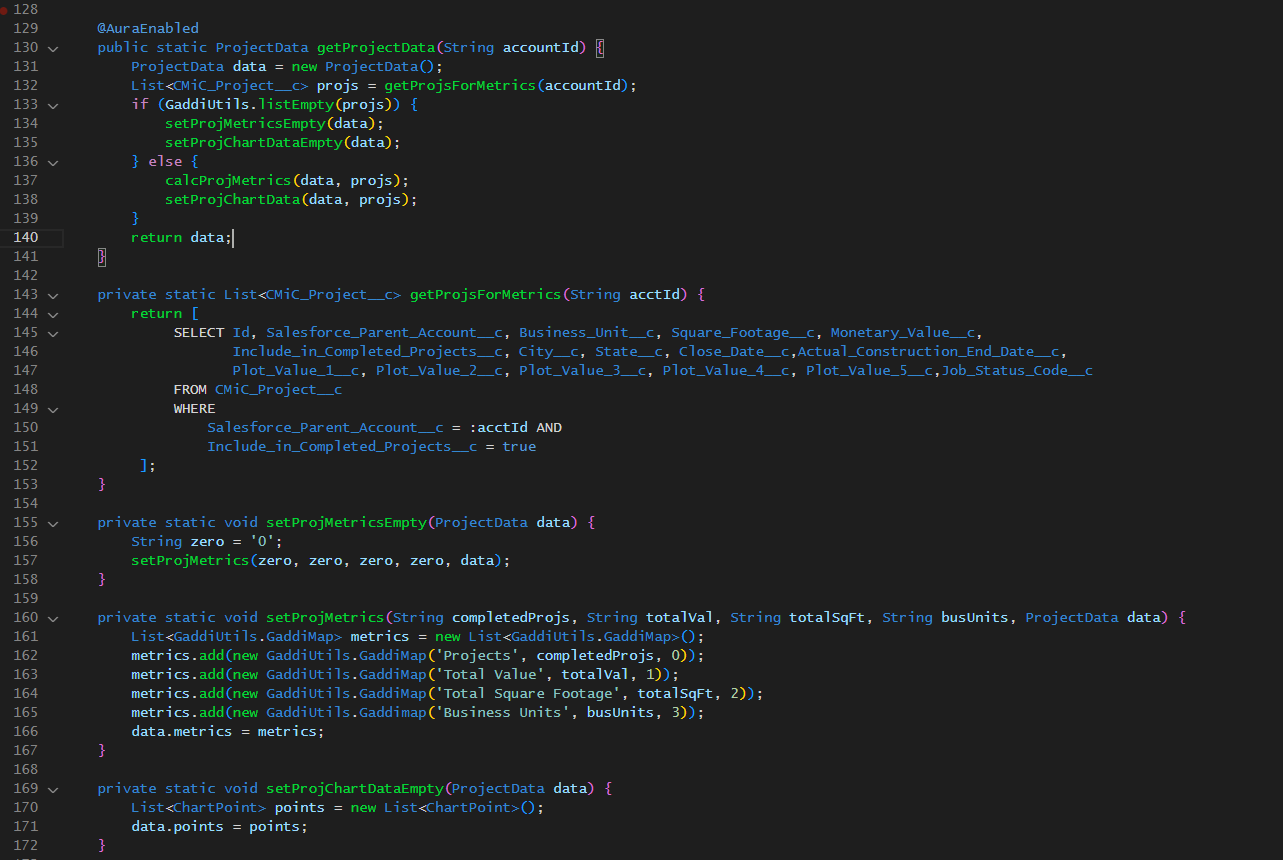Screen dimensions: 1283x860
Task: Collapse the setProjMetrics method fold arrow
Action: [52, 617]
